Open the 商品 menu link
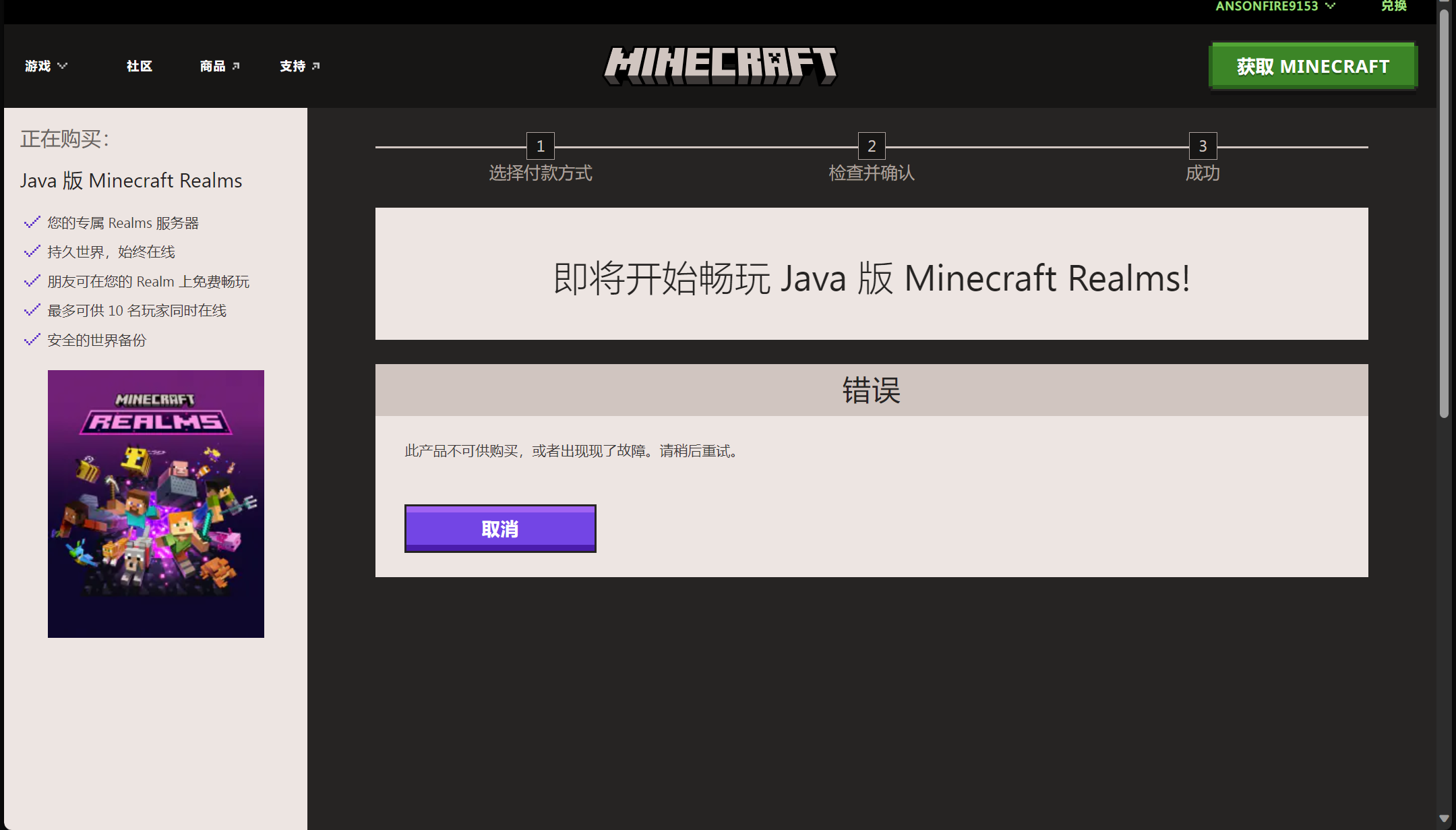 [212, 66]
